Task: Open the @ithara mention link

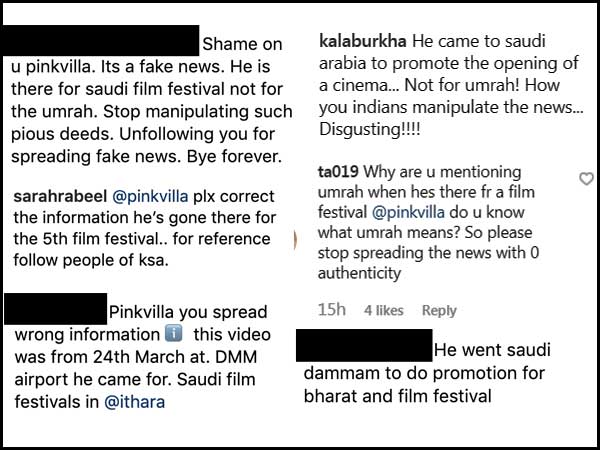Action: tap(134, 402)
